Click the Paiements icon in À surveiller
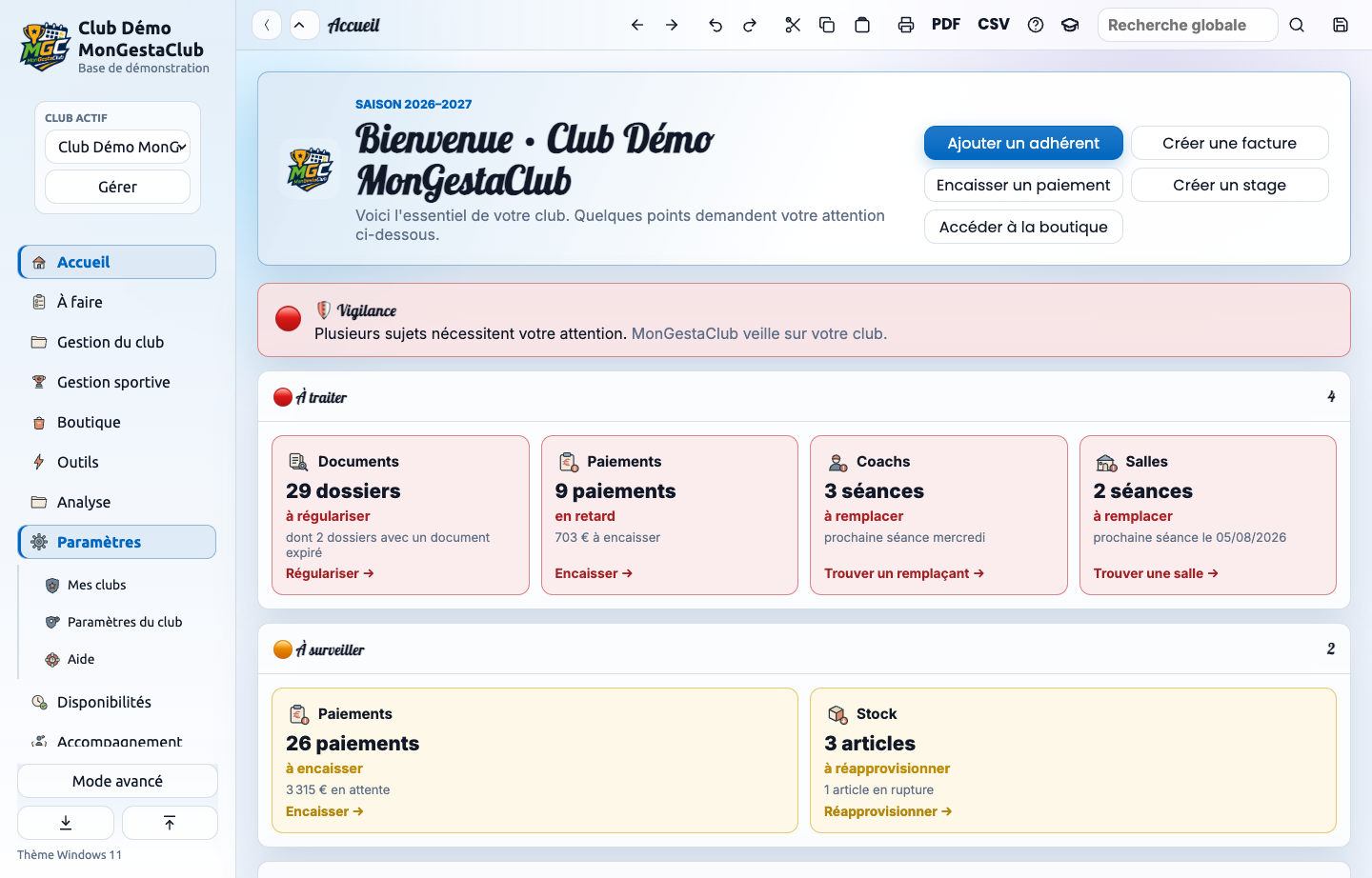The image size is (1372, 878). 298,714
